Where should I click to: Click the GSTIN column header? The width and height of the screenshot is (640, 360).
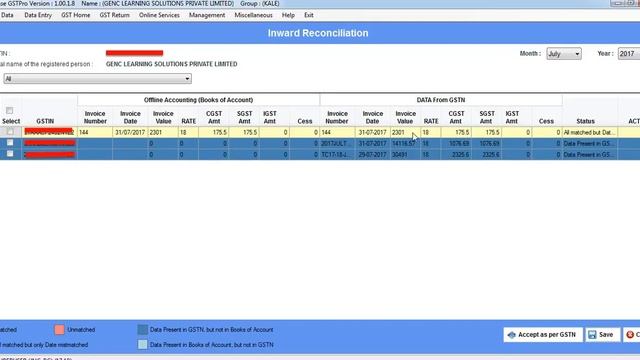pyautogui.click(x=45, y=121)
